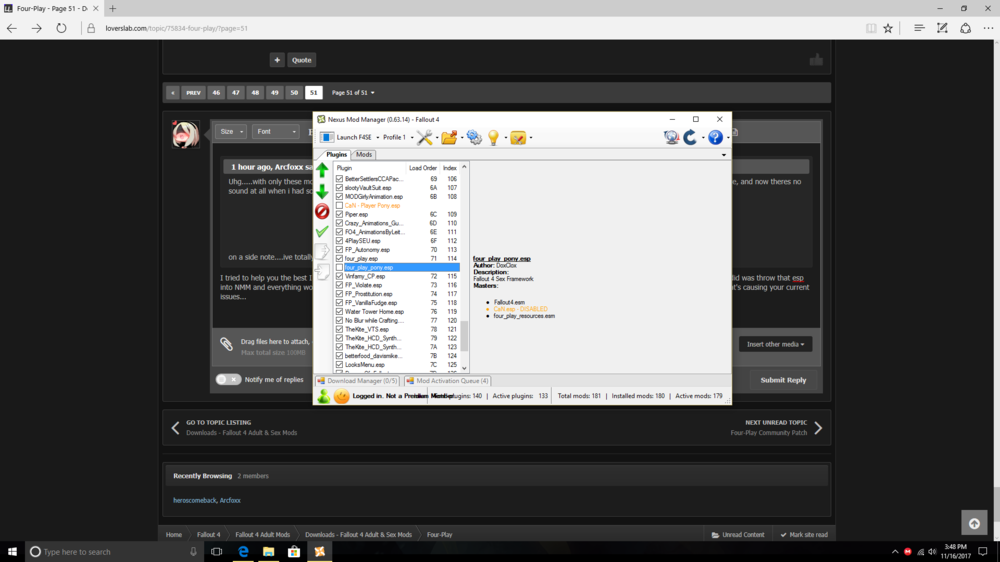1000x562 pixels.
Task: Open NMM tools wrench and screwdriver icon
Action: coord(424,137)
